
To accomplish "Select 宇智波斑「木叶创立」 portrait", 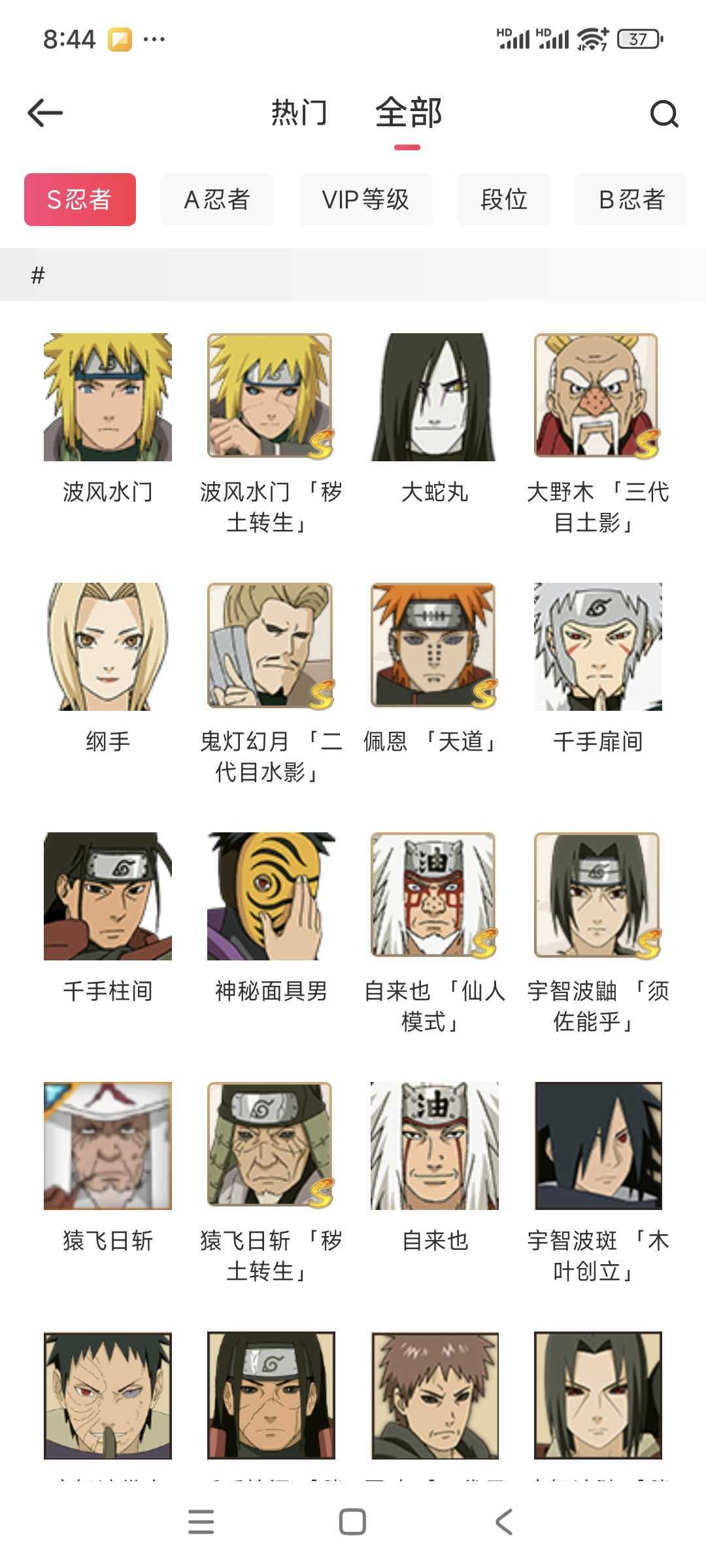I will click(598, 1146).
